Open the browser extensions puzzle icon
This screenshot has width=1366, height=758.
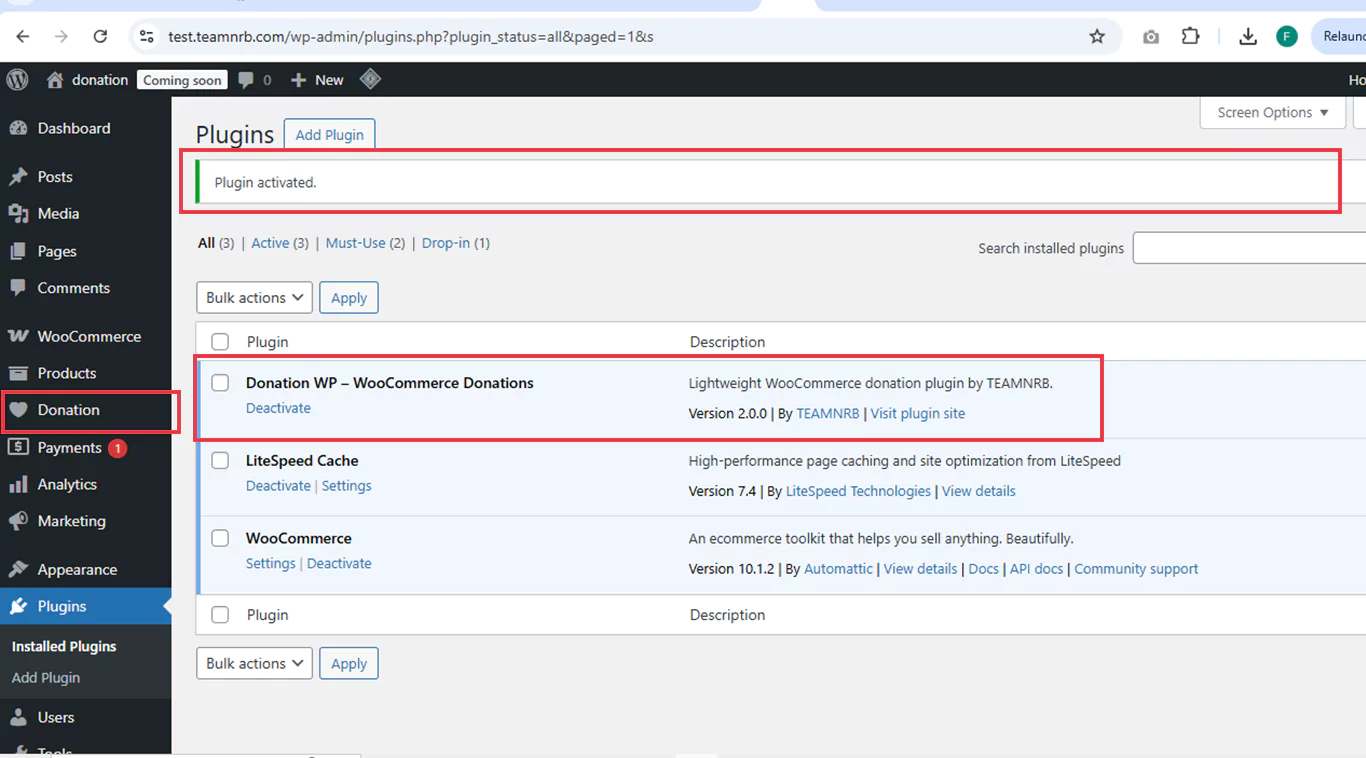(x=1190, y=37)
